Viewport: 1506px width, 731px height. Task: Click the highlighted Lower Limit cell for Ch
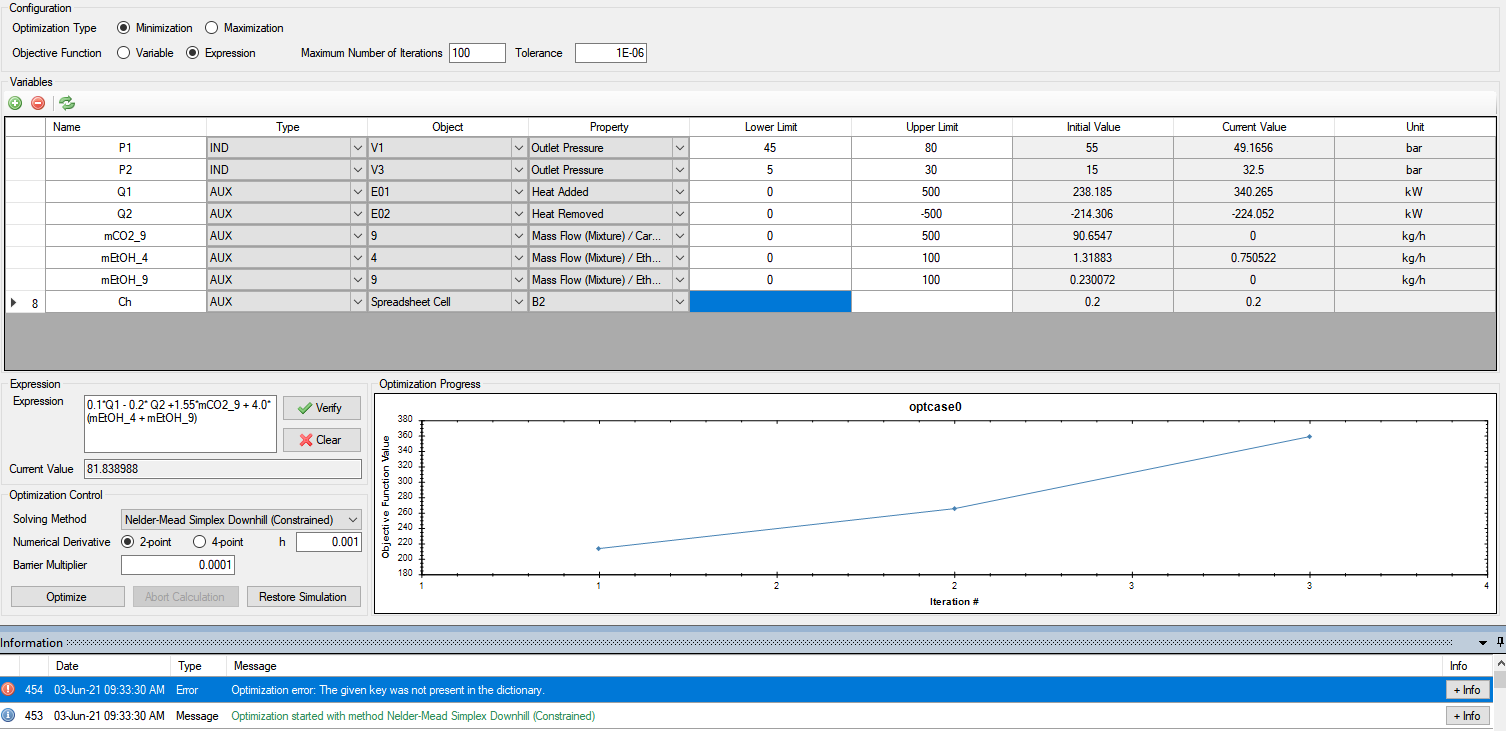(770, 301)
